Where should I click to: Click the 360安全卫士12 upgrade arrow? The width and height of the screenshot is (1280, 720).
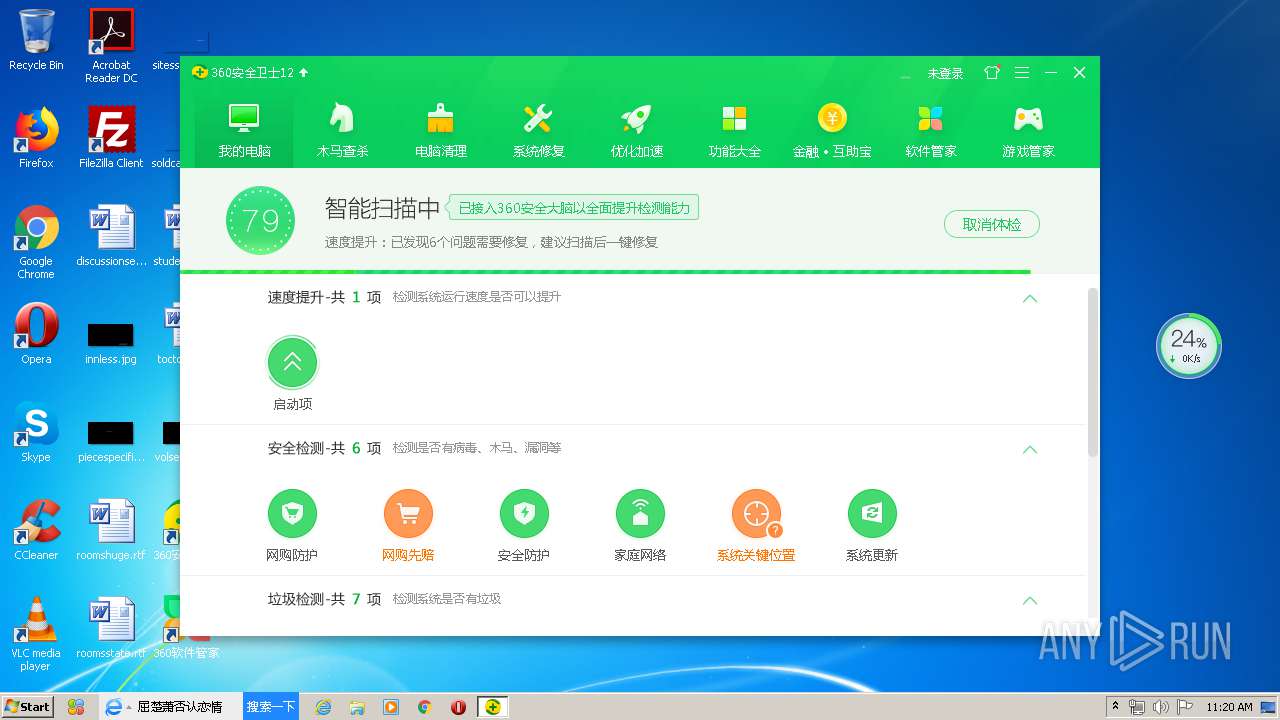pyautogui.click(x=304, y=72)
